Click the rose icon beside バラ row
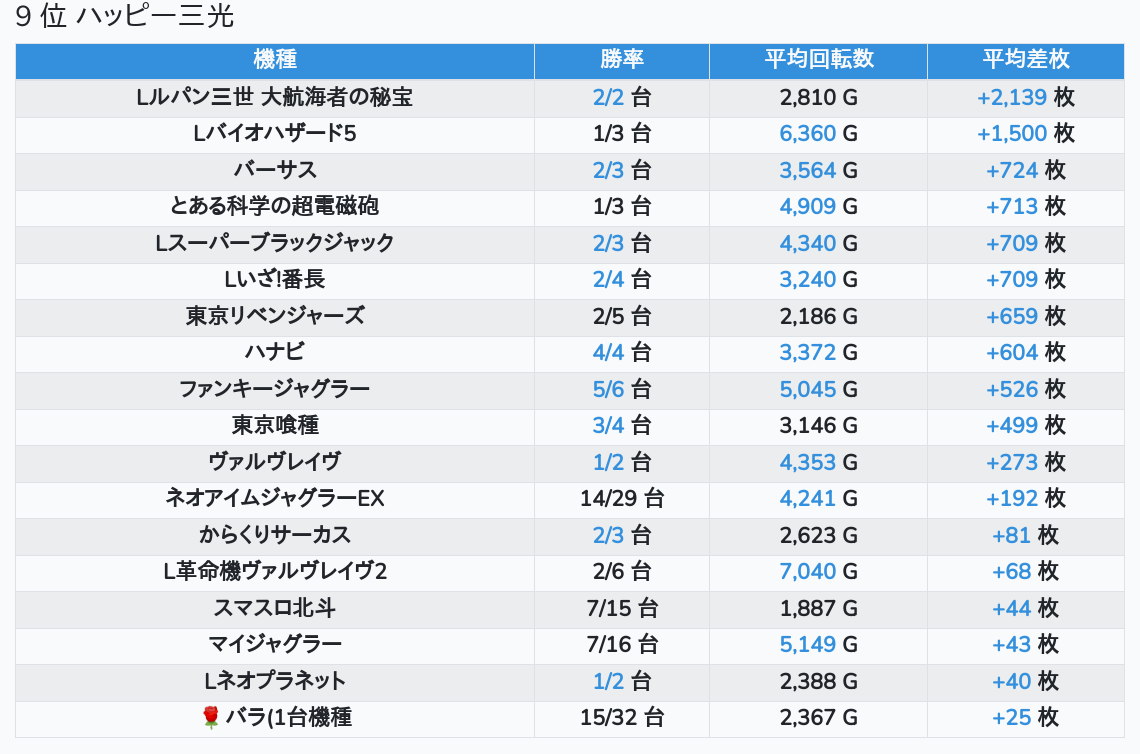This screenshot has width=1140, height=754. [x=210, y=717]
